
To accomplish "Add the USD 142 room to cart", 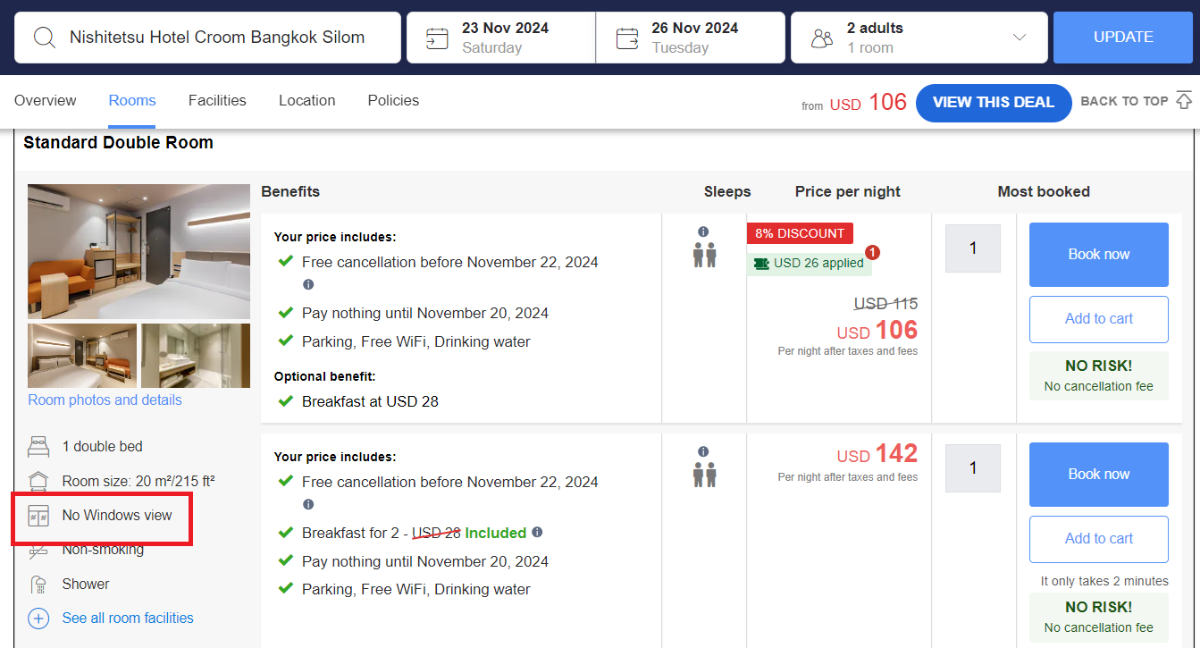I will (1098, 538).
